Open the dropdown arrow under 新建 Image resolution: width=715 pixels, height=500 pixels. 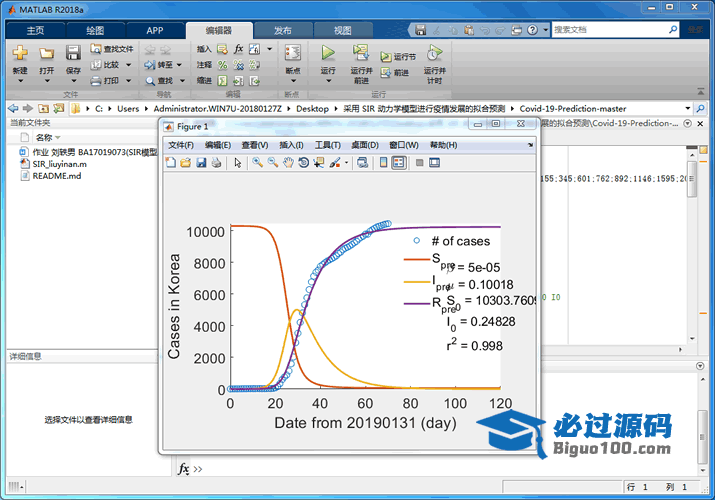pos(20,81)
